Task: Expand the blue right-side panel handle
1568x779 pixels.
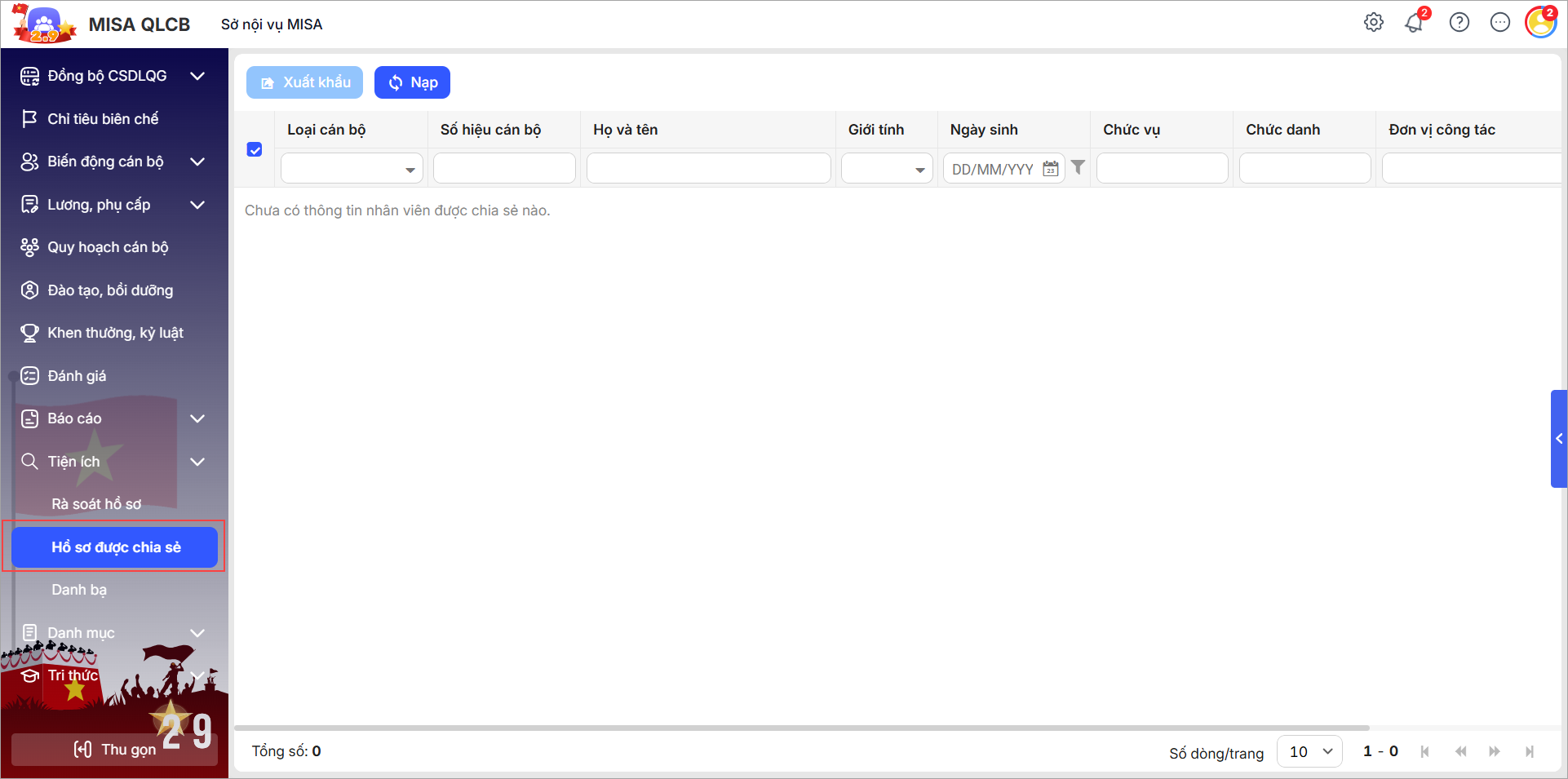Action: [x=1558, y=439]
